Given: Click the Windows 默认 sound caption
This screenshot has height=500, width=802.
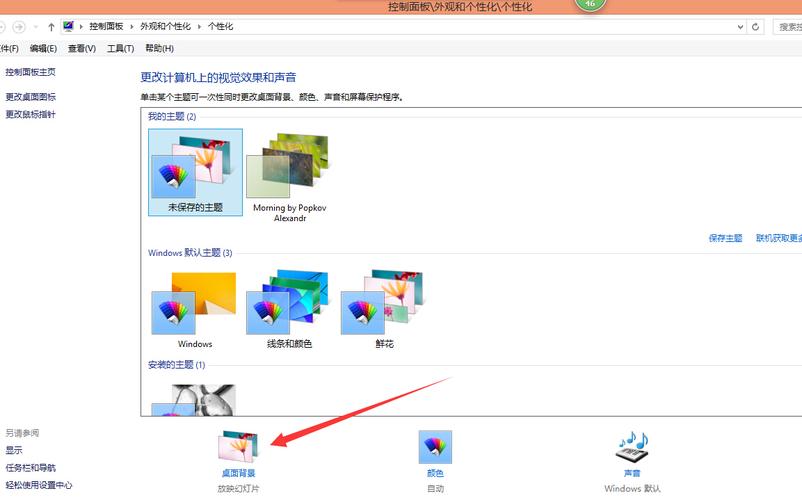Looking at the screenshot, I should point(632,489).
